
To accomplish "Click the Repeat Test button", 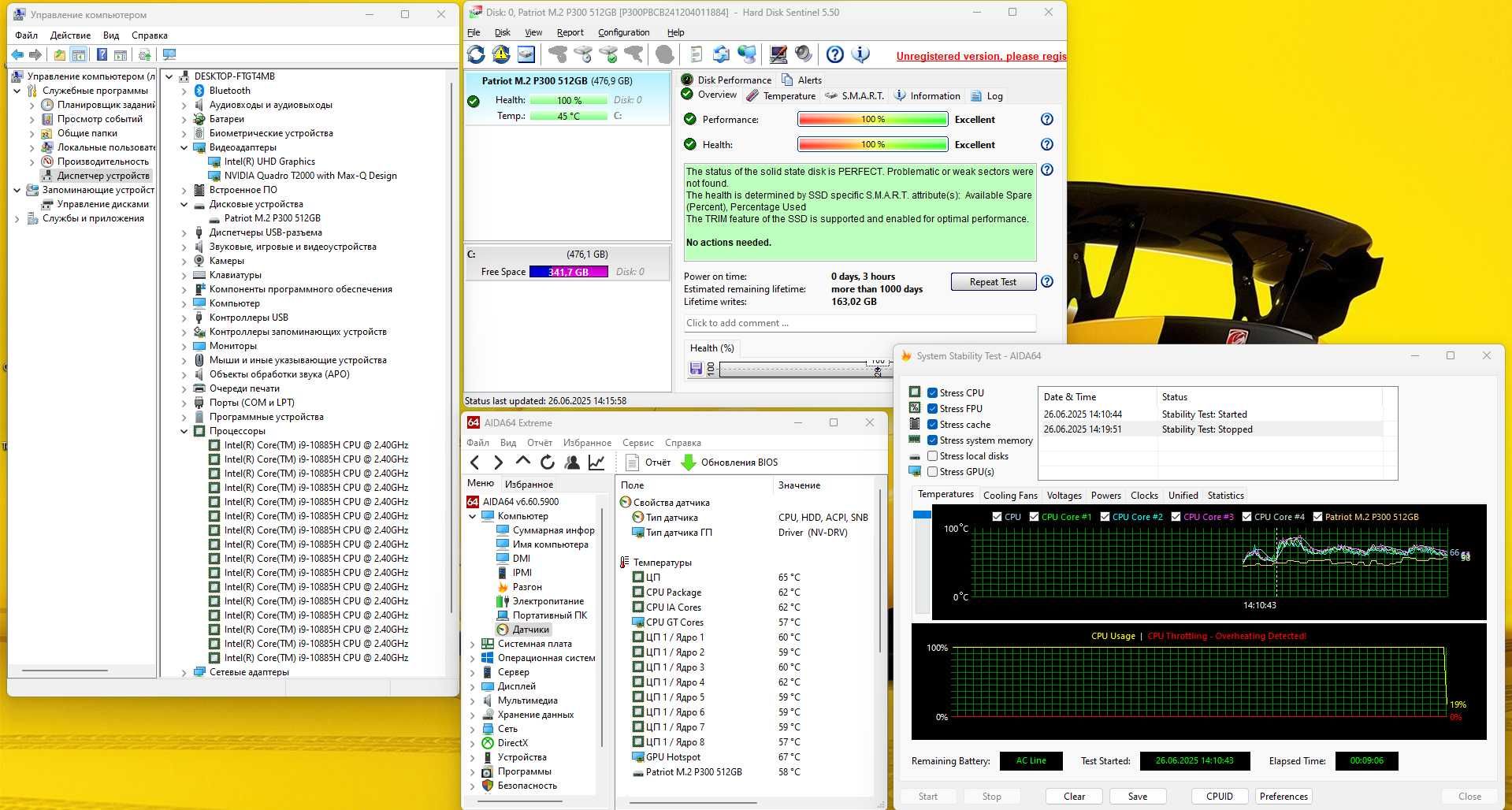I will pyautogui.click(x=993, y=281).
